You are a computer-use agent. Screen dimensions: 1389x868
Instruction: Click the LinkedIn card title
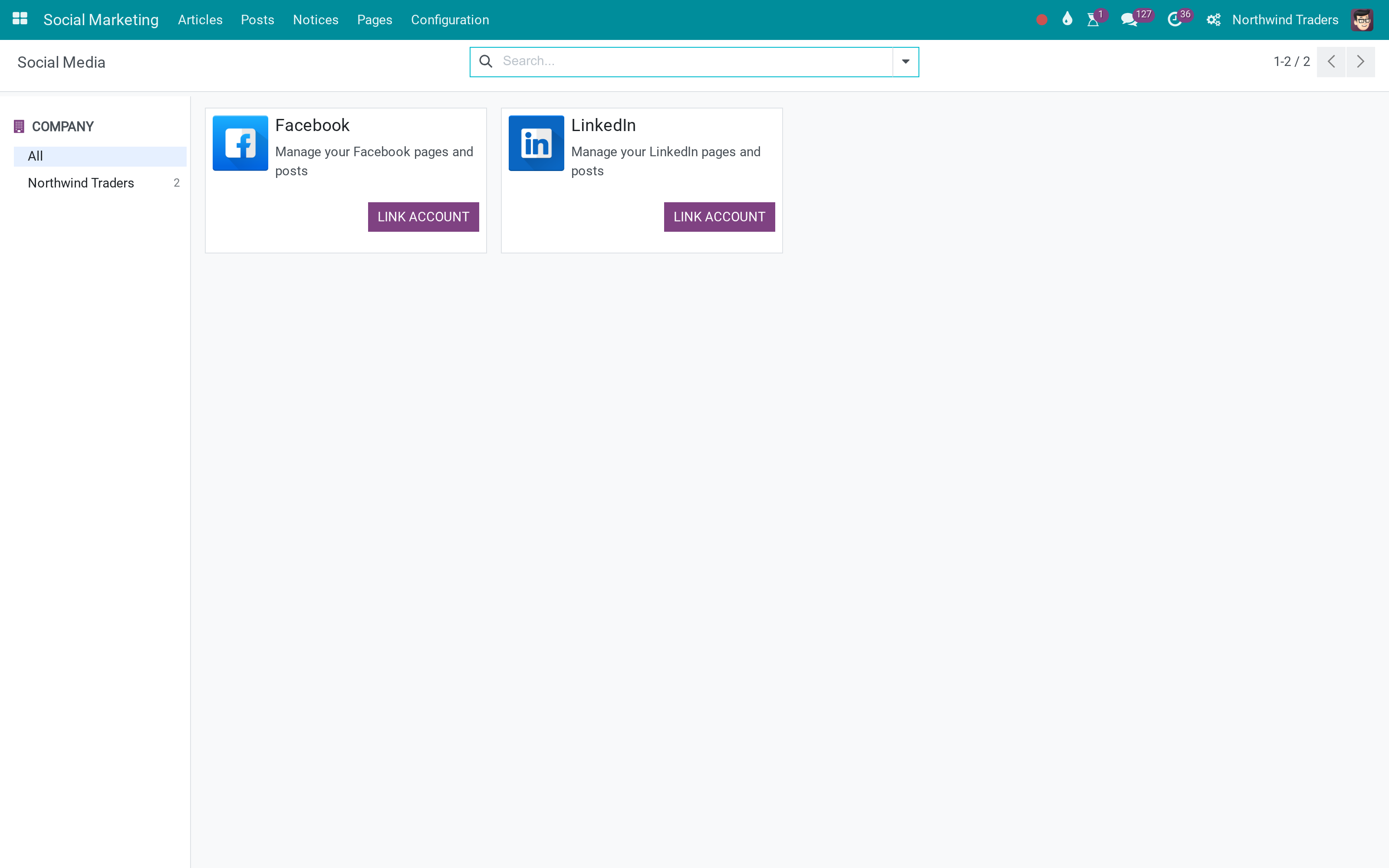(x=603, y=125)
